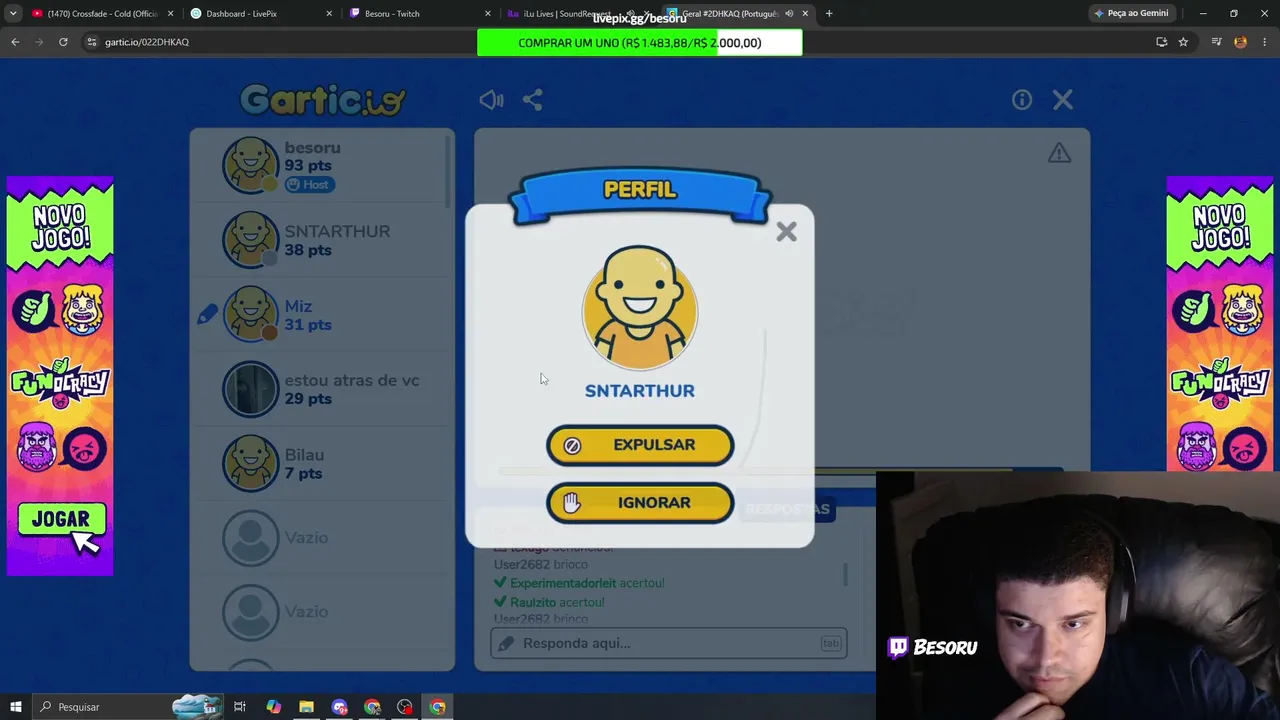Click the Gartic.io logo
This screenshot has height=720, width=1280.
pos(322,100)
